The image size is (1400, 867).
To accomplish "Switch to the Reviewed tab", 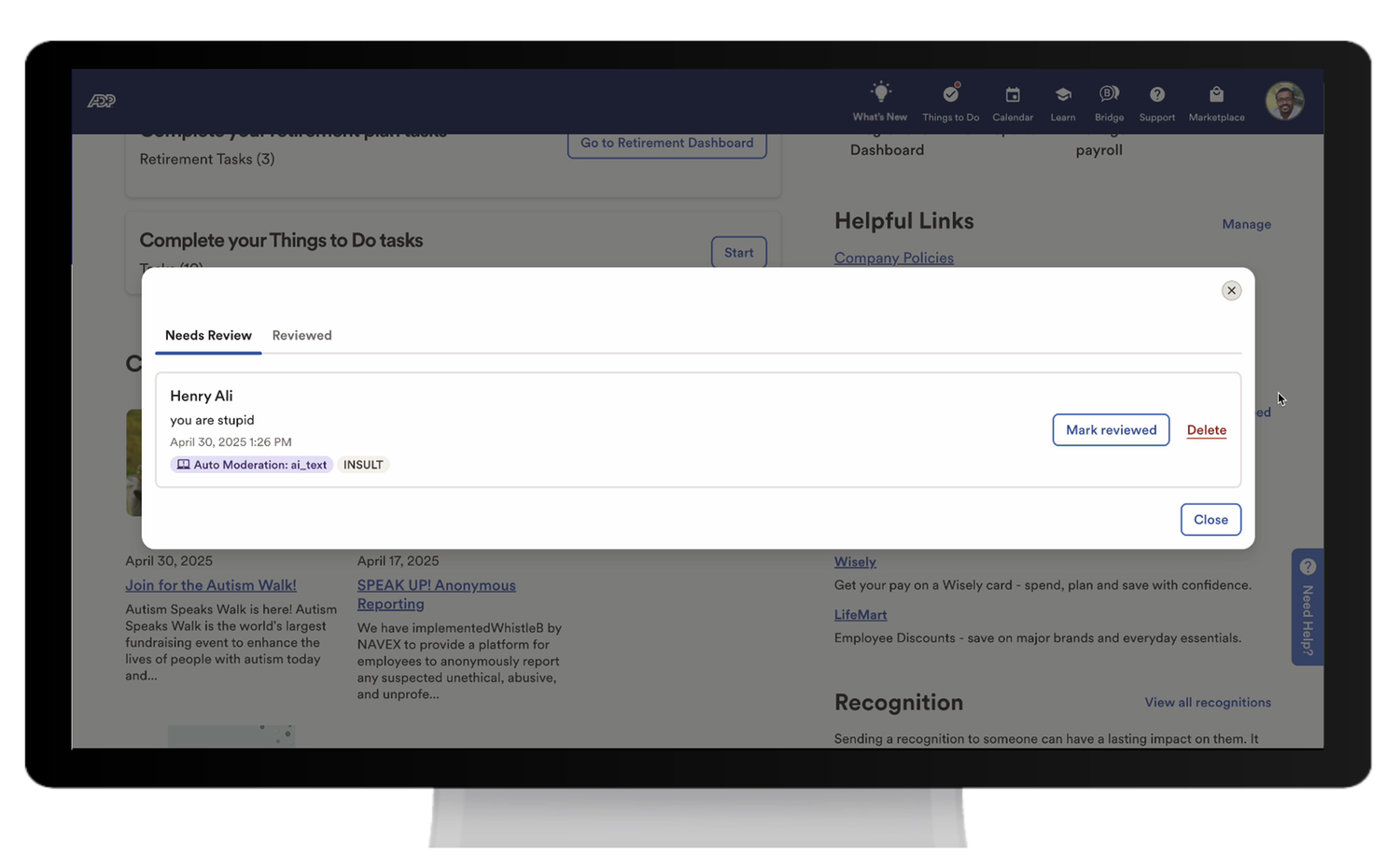I will click(301, 335).
